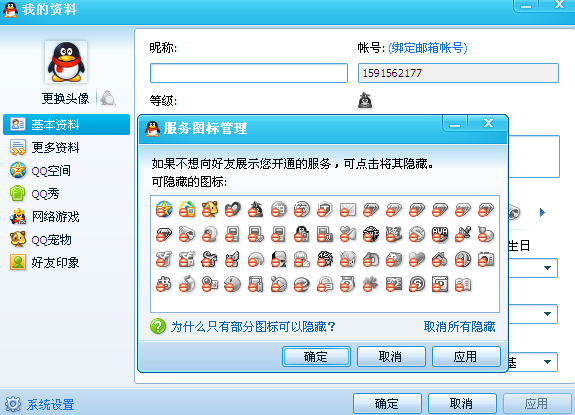The width and height of the screenshot is (575, 415).
Task: Open 更多资料 section
Action: pyautogui.click(x=45, y=147)
